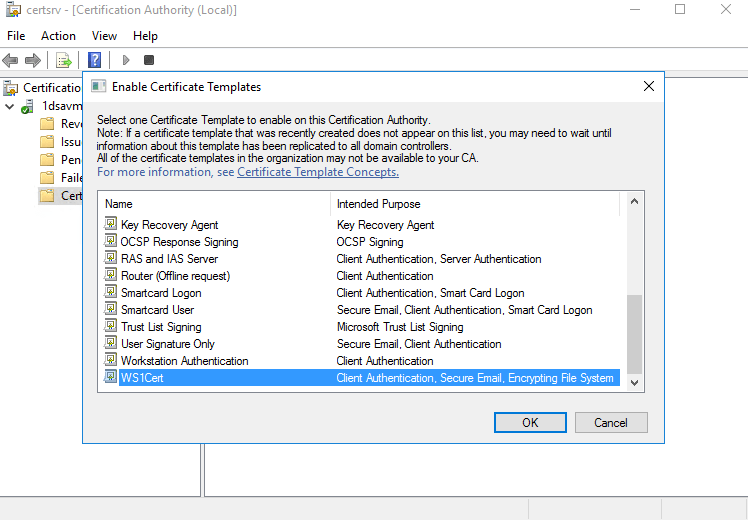Screen dimensions: 748x520
Task: Collapse the 1dsavm server tree node
Action: tap(10, 106)
